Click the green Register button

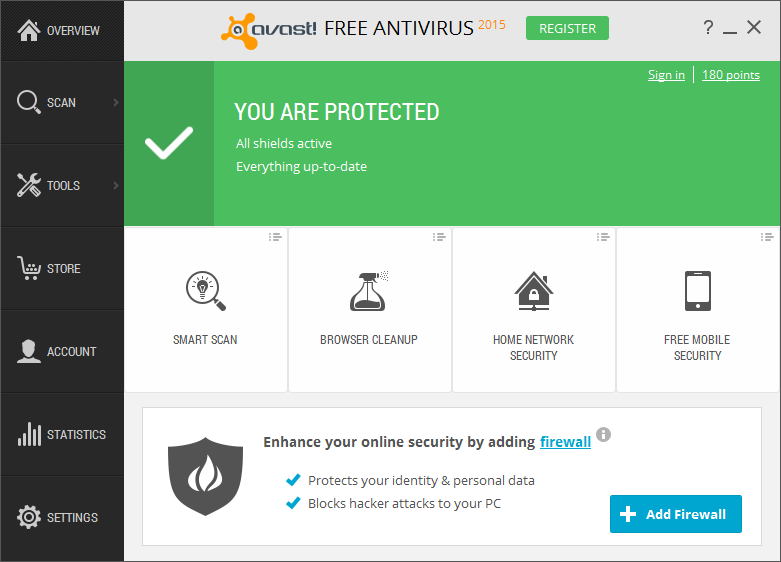(567, 28)
